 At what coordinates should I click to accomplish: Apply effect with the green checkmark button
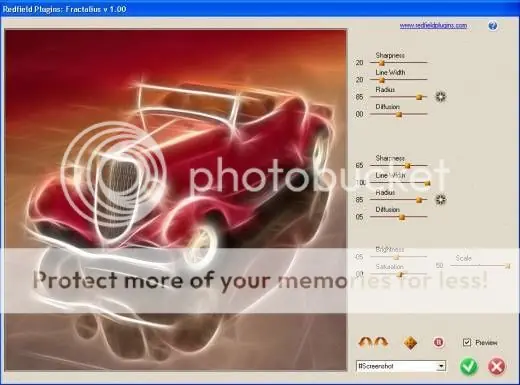click(x=469, y=367)
